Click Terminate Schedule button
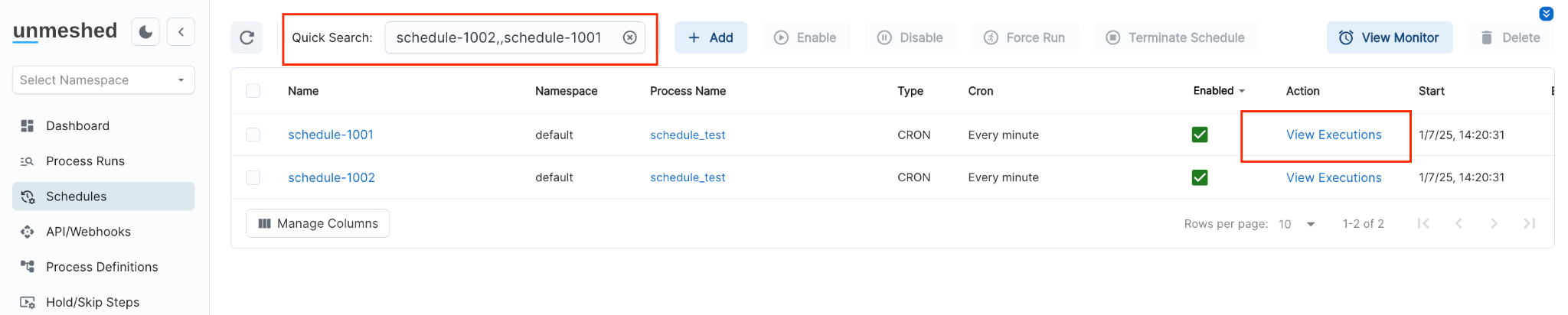 (x=1175, y=37)
